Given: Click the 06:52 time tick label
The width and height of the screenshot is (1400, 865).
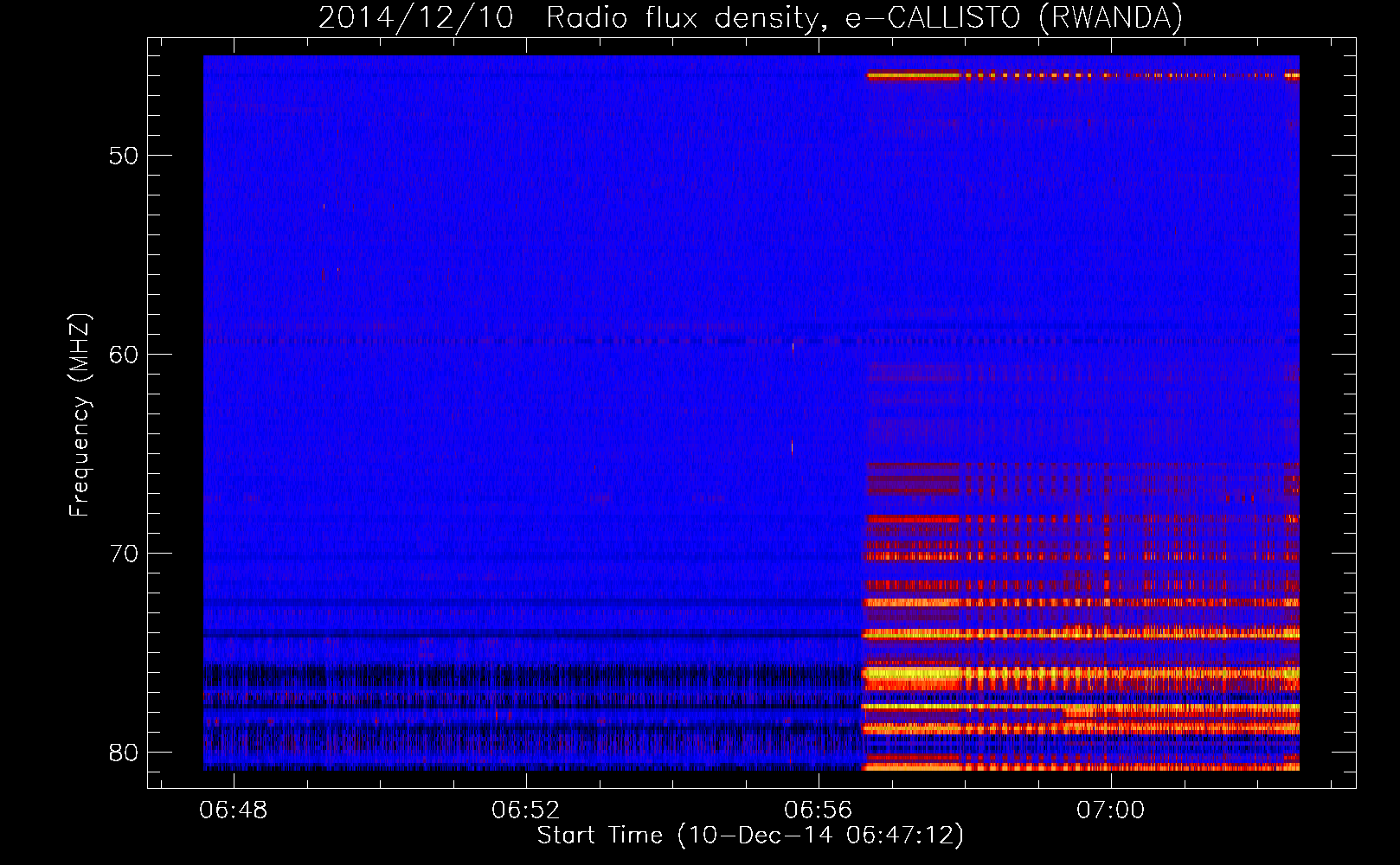Looking at the screenshot, I should [526, 811].
